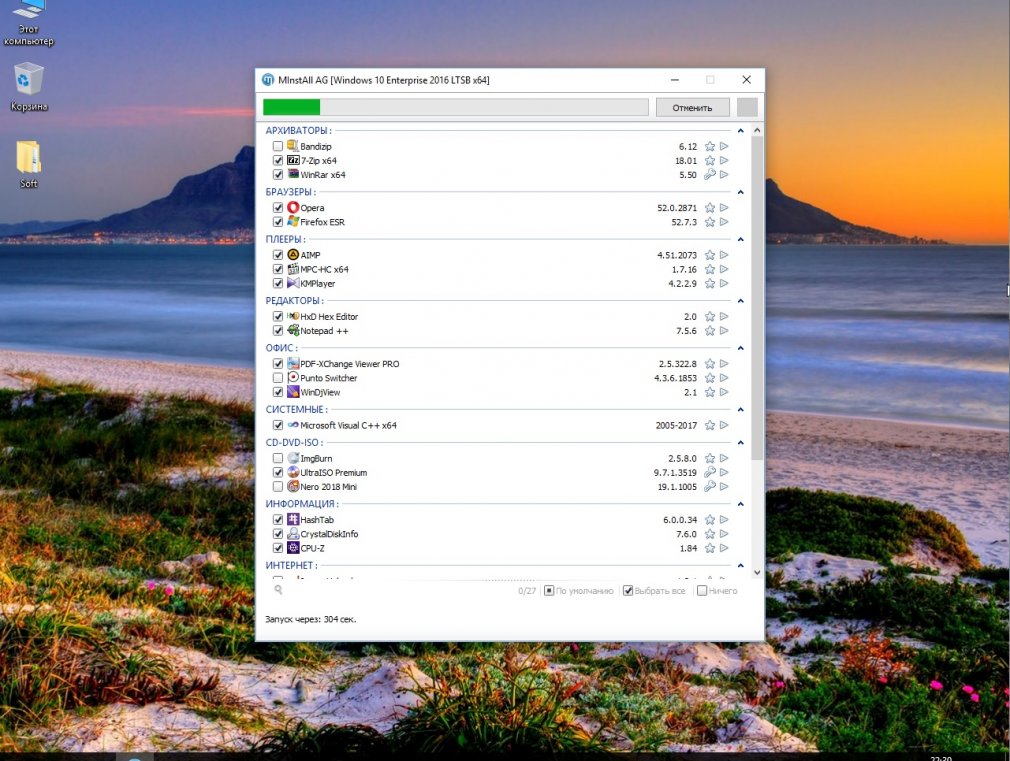Viewport: 1010px width, 761px height.
Task: Click the key icon for WinRar x64
Action: (x=709, y=175)
